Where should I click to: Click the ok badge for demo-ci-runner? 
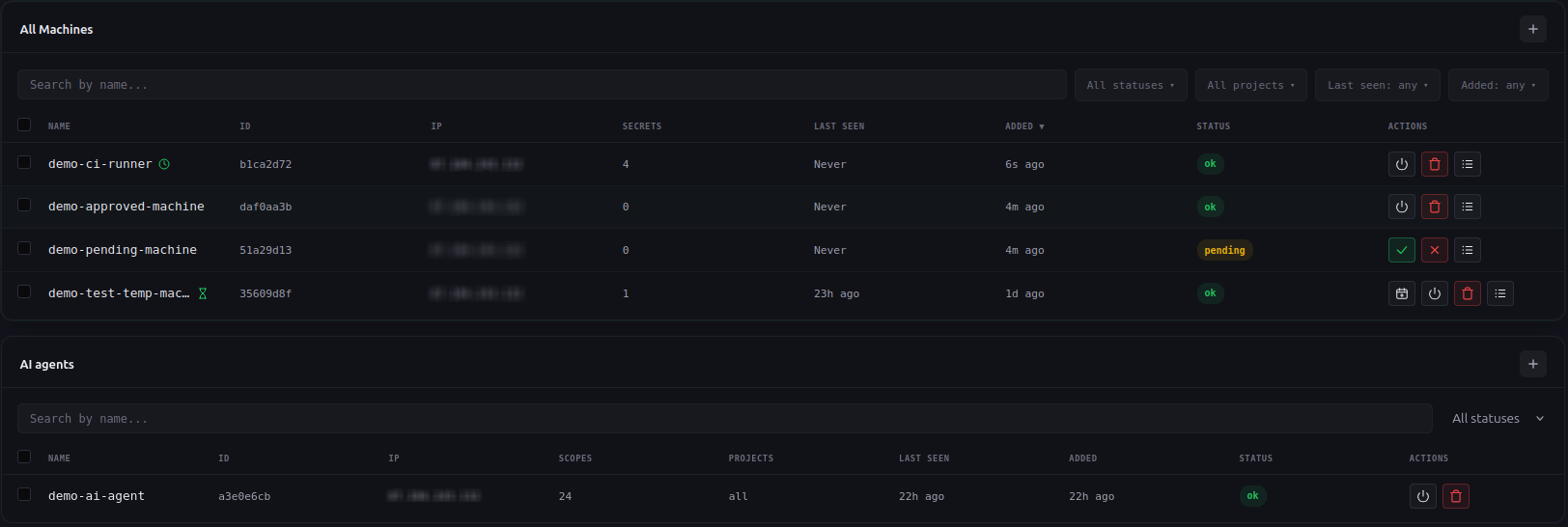[x=1210, y=164]
